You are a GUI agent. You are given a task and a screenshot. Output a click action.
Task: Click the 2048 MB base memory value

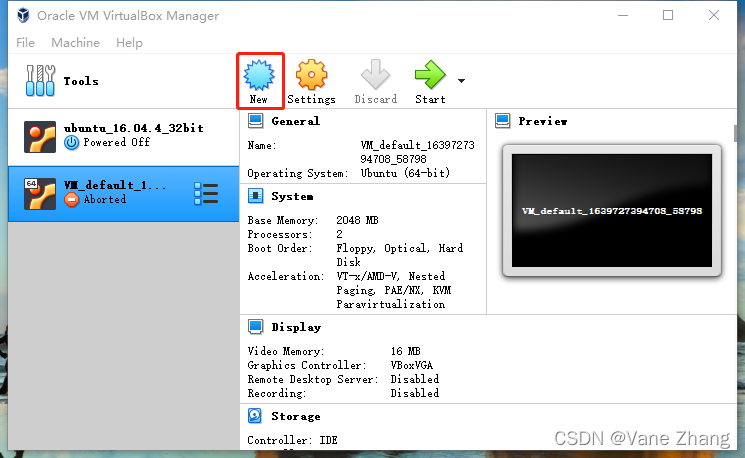(357, 220)
